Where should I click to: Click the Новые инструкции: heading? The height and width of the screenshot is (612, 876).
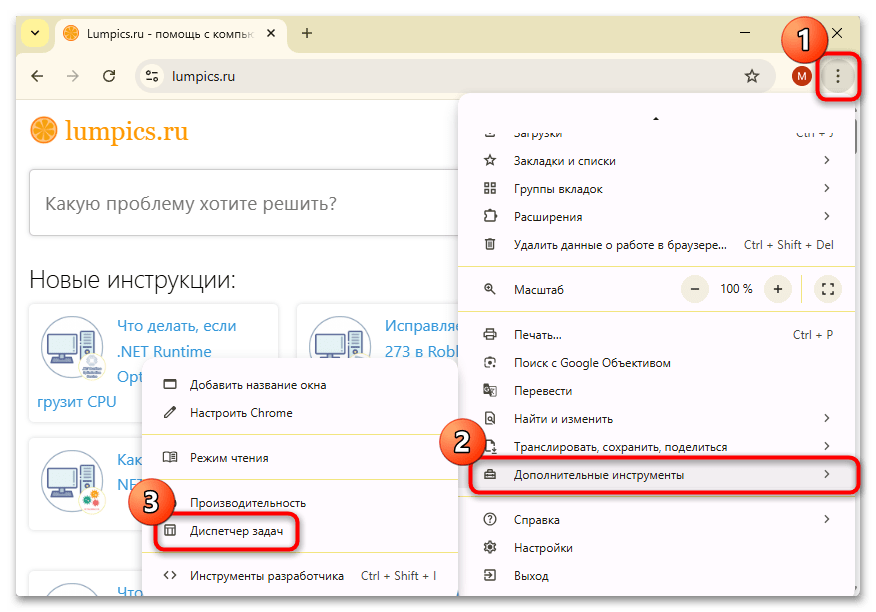coord(132,279)
